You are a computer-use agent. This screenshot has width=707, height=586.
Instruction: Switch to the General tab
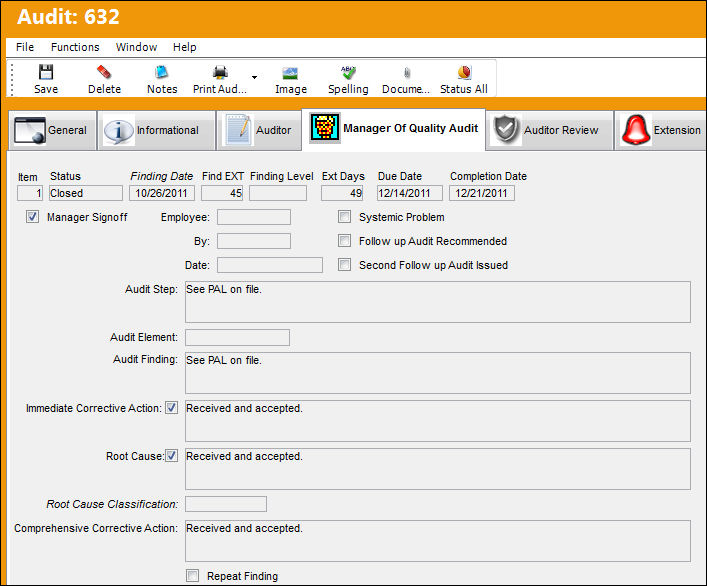coord(52,130)
